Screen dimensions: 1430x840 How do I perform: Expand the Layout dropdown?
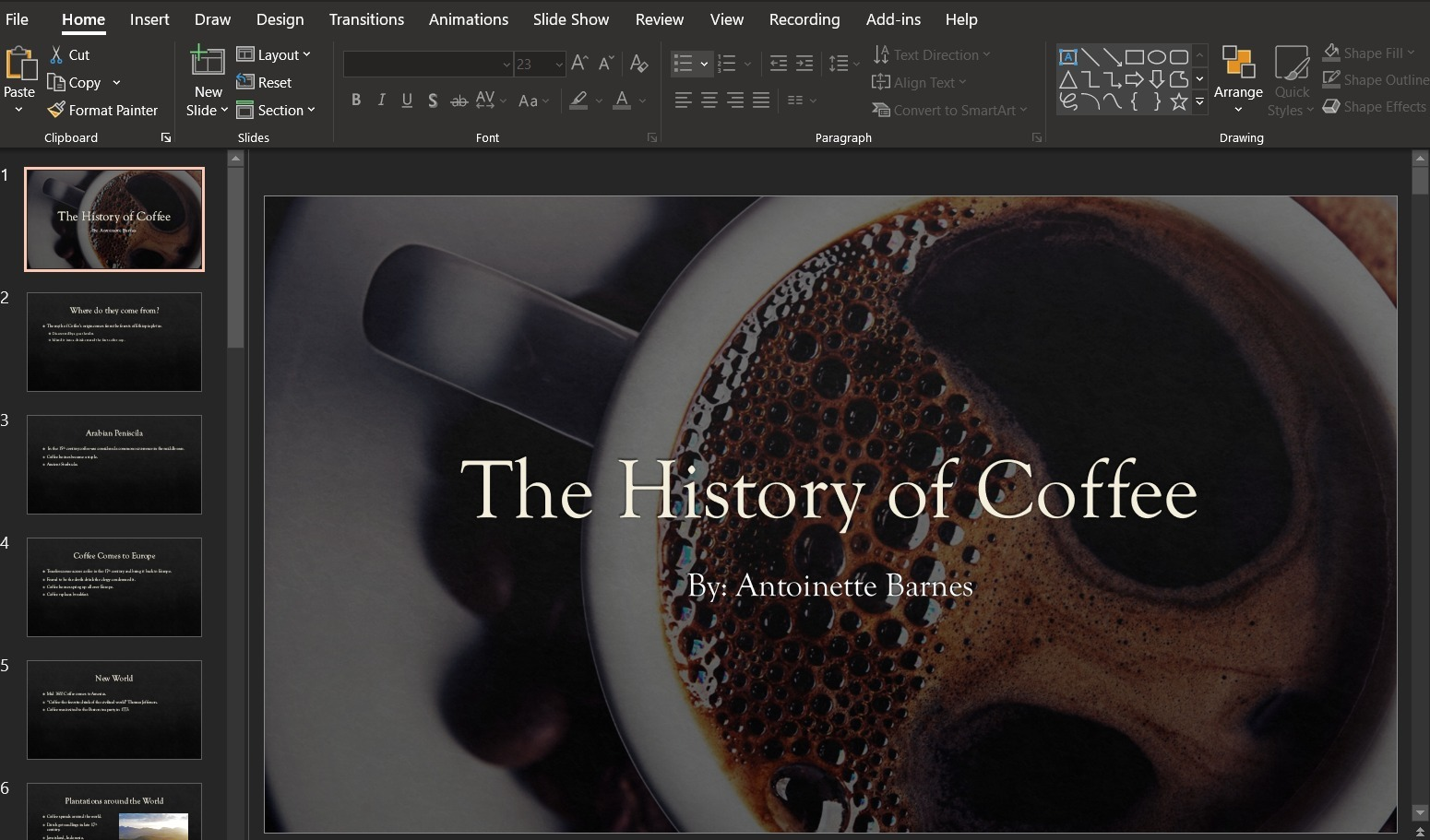(x=274, y=54)
